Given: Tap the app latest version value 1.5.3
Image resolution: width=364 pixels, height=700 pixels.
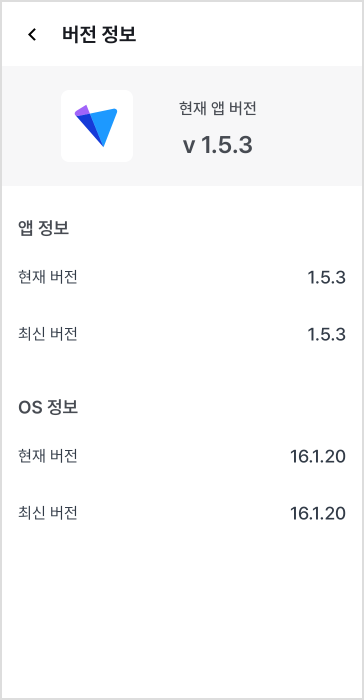Looking at the screenshot, I should [326, 334].
